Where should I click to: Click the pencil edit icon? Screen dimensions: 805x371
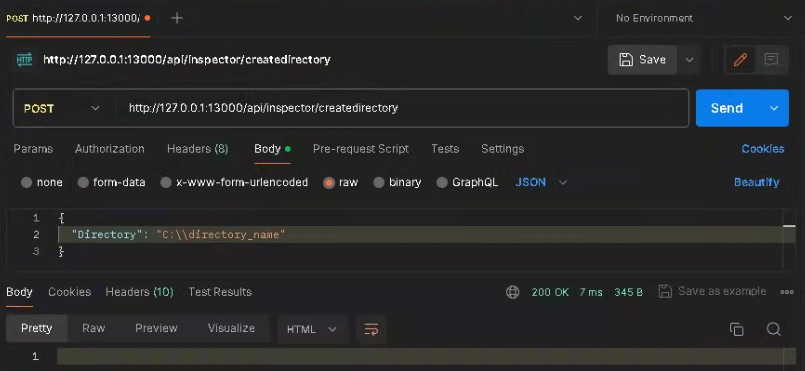pos(740,60)
